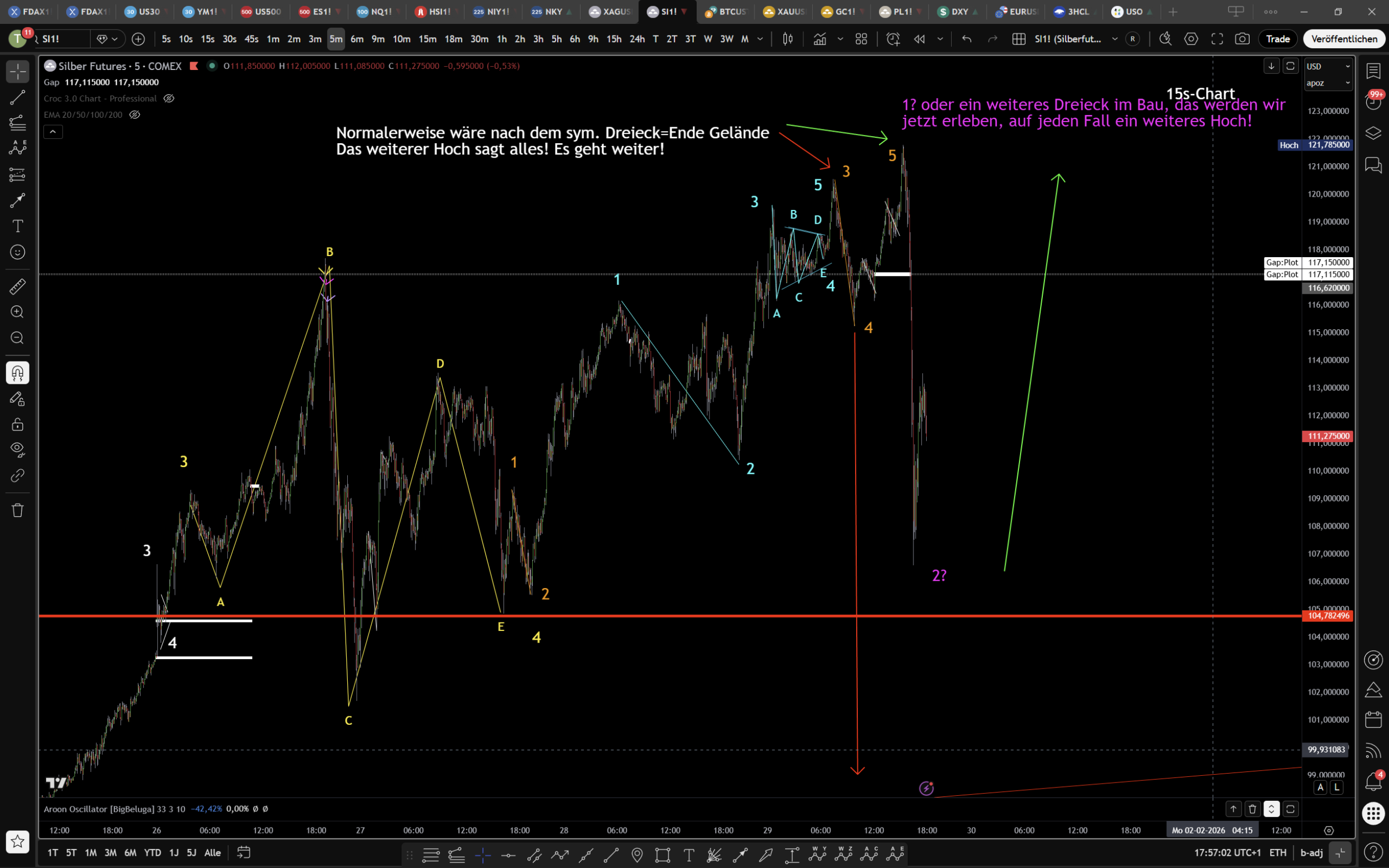Image resolution: width=1389 pixels, height=868 pixels.
Task: Select the trend line drawing tool
Action: (17, 97)
